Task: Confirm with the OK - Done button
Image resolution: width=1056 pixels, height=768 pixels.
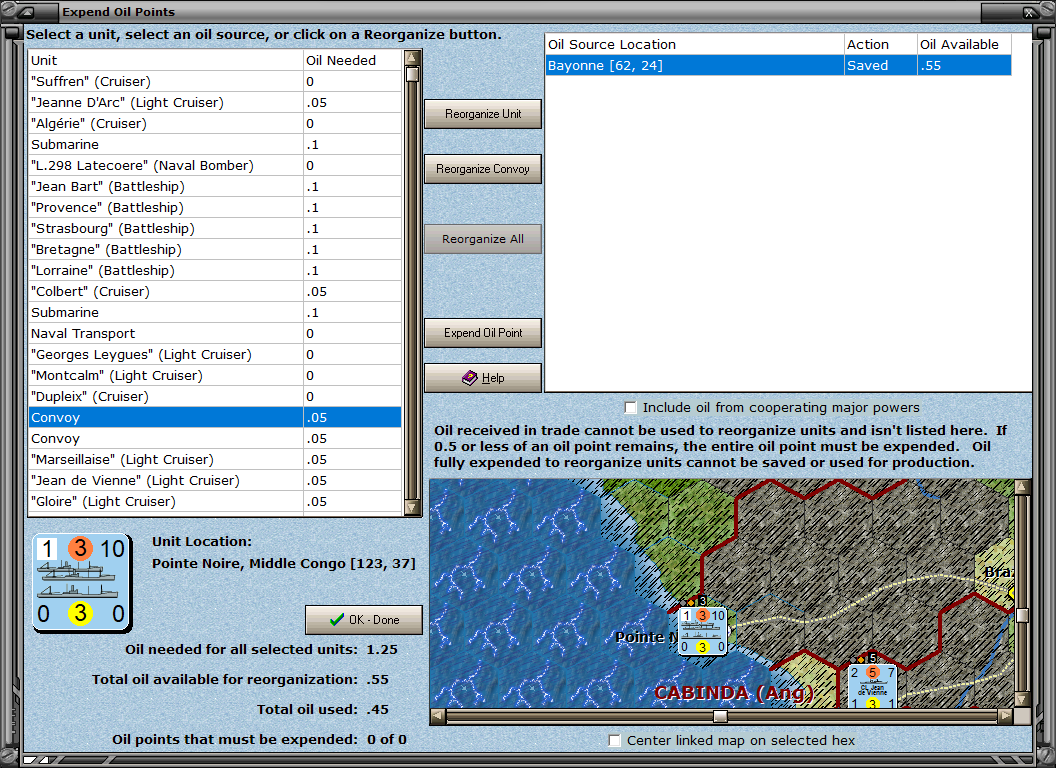Action: 364,620
